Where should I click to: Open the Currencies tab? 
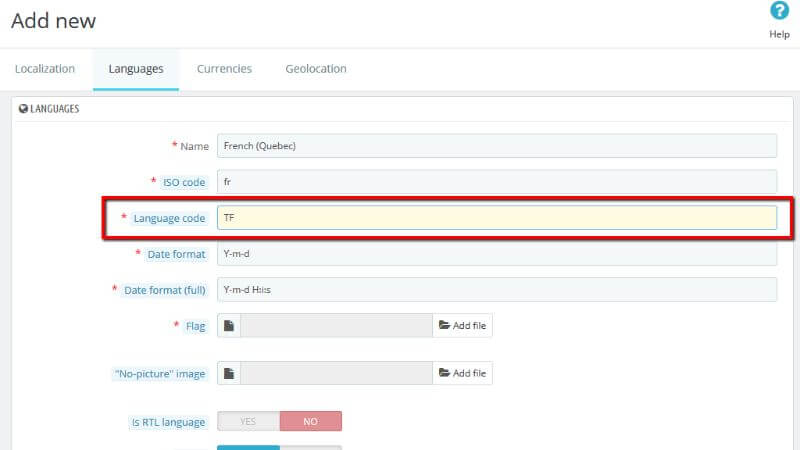click(224, 69)
